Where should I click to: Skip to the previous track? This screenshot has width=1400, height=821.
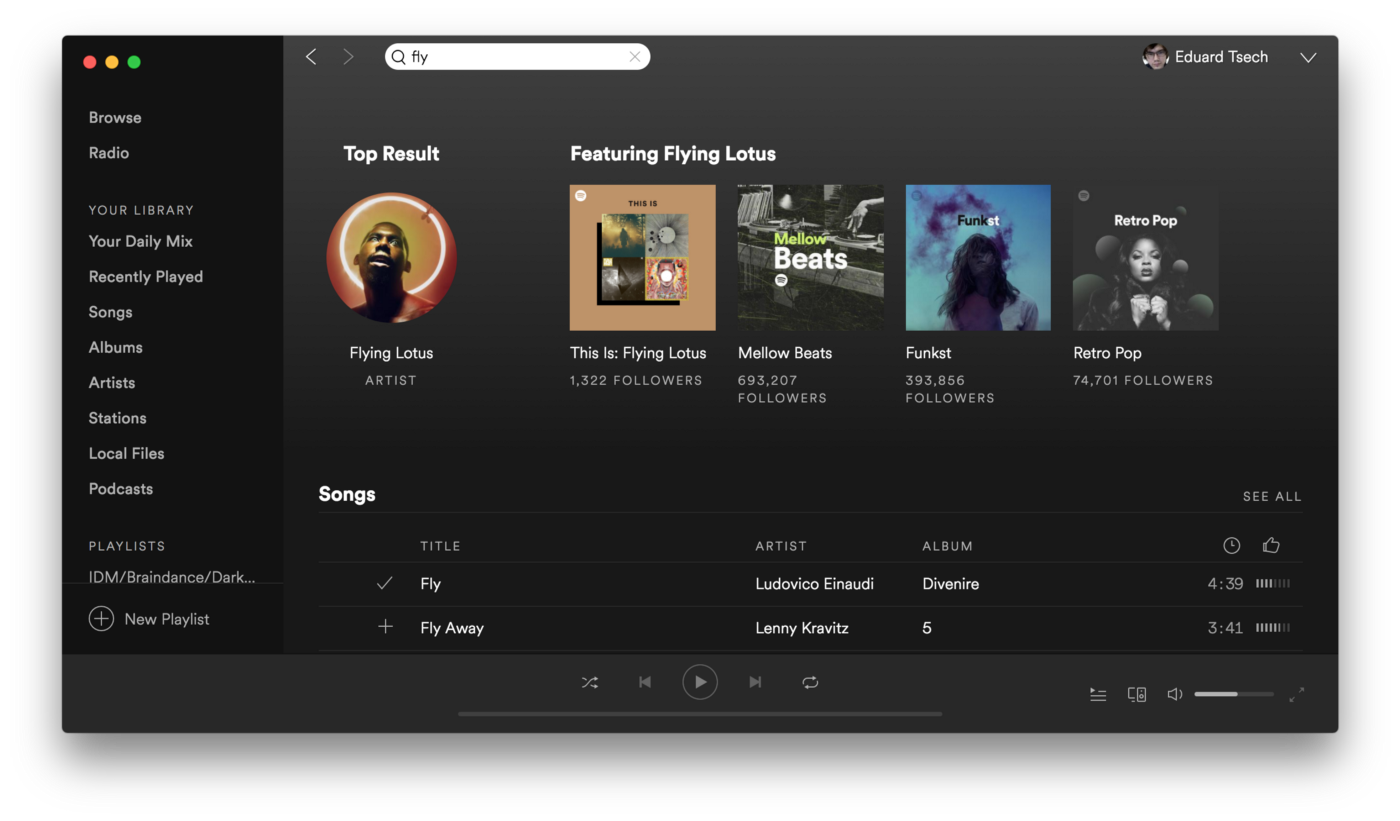[645, 682]
